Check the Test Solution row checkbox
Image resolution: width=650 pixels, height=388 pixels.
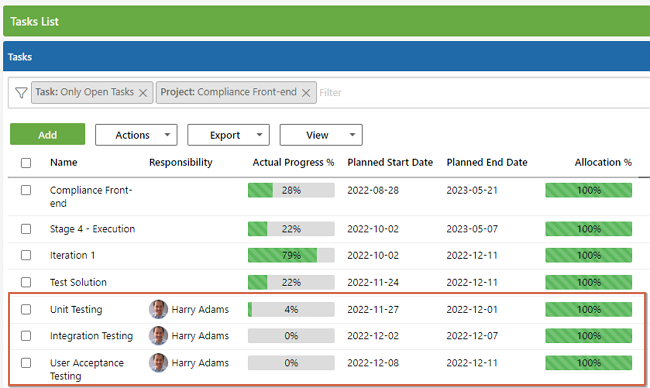tap(26, 282)
